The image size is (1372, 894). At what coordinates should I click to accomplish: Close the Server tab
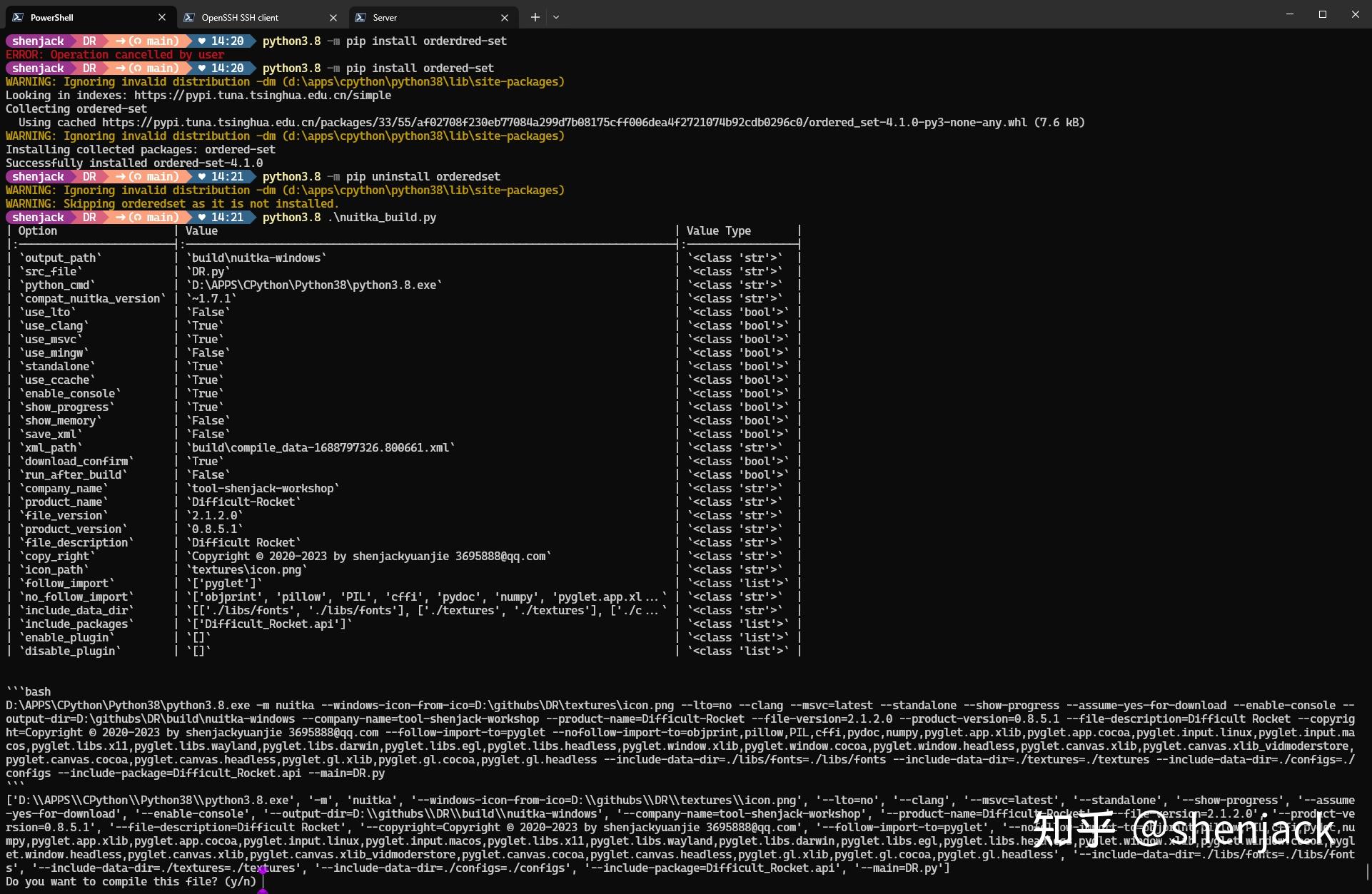[505, 17]
